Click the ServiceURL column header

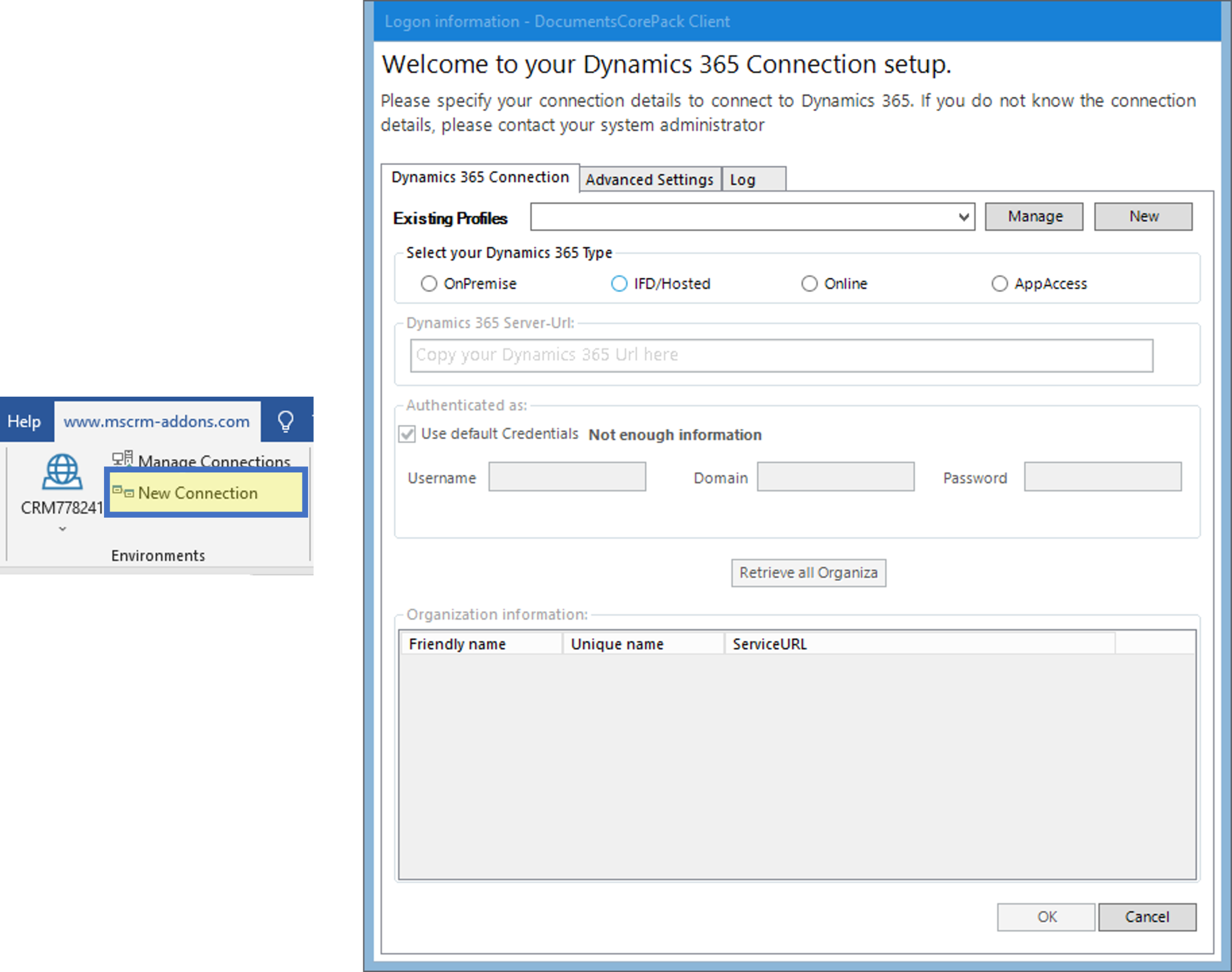click(769, 643)
